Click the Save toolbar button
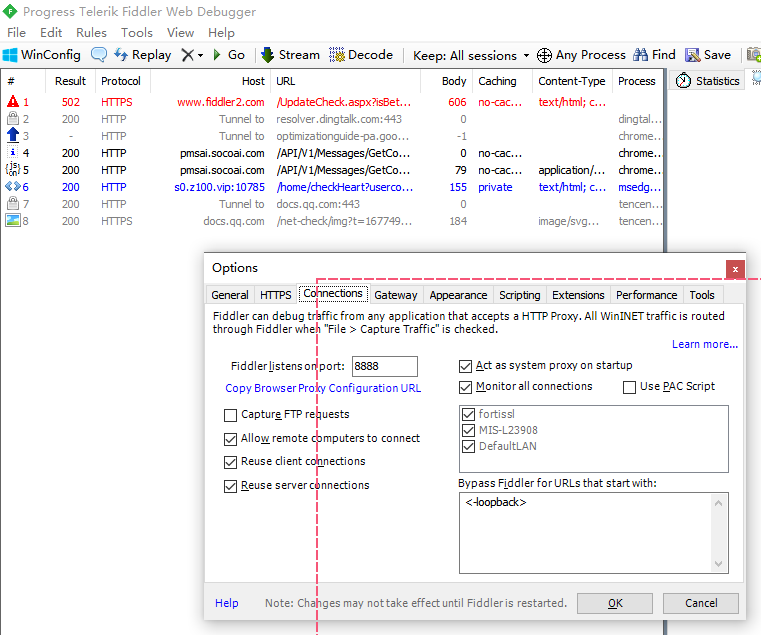761x635 pixels. [x=708, y=55]
